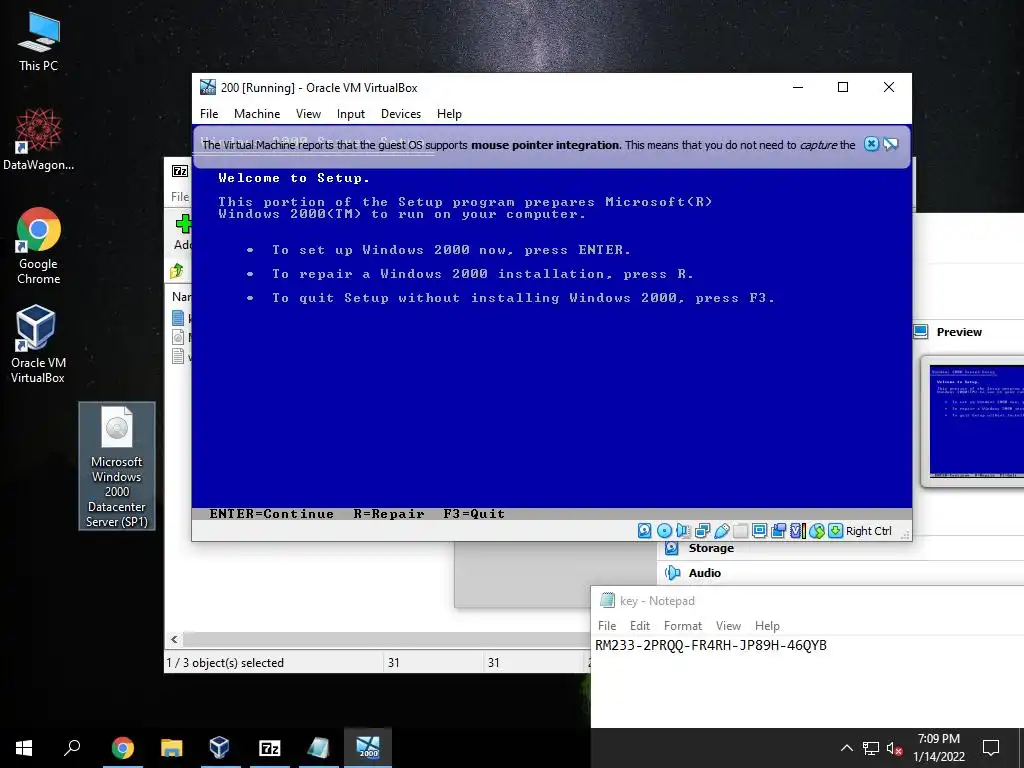Select the first blue file in 7-Zip list

178,318
